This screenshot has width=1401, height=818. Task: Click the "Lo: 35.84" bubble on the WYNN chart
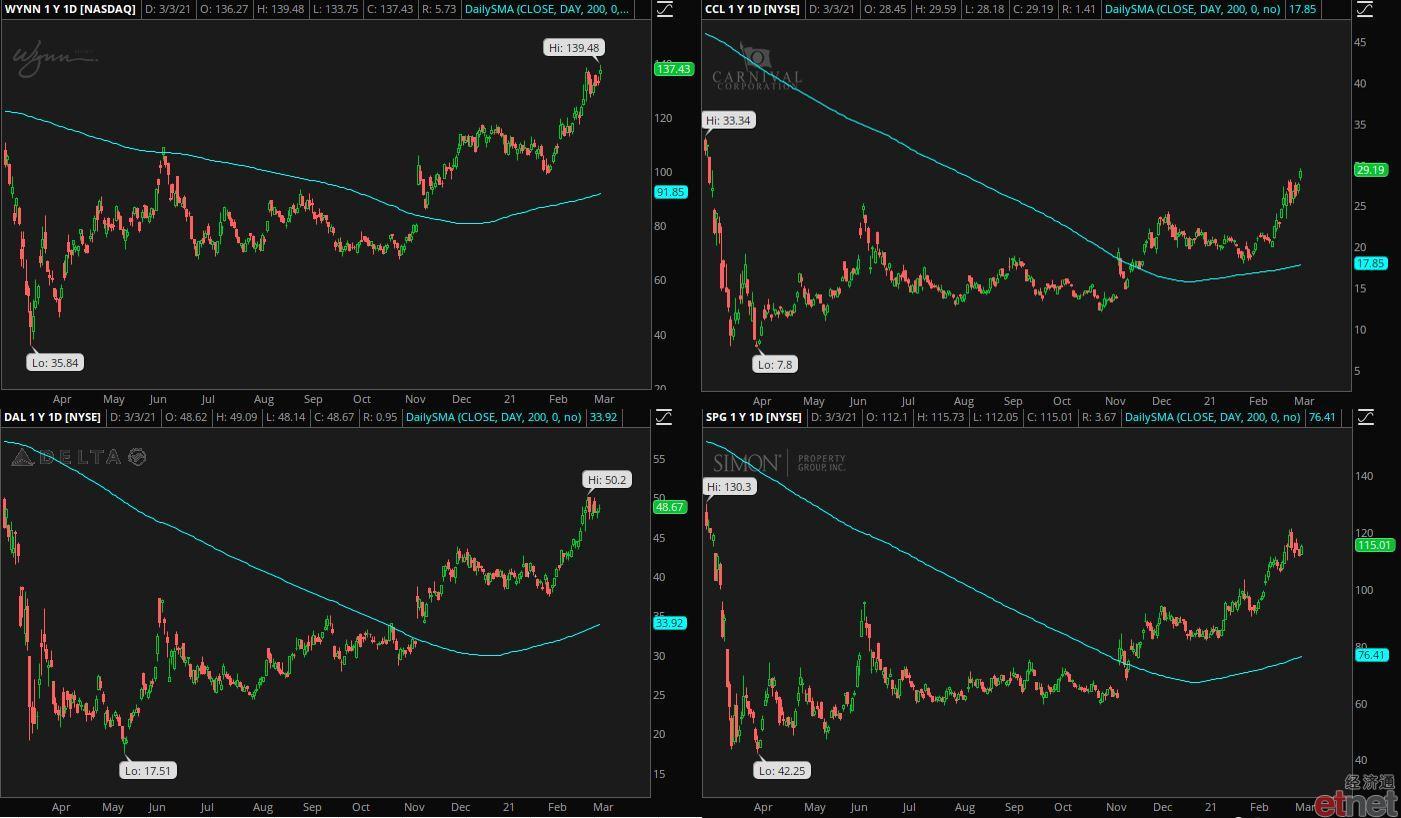tap(55, 363)
